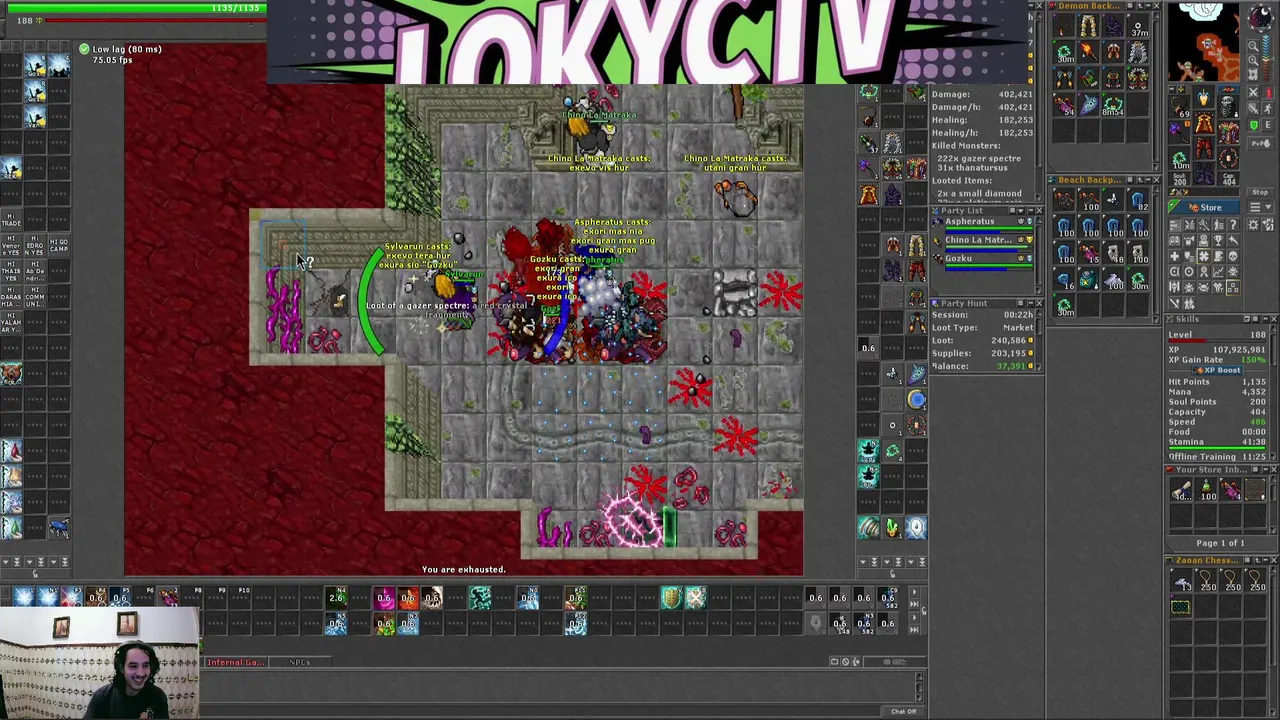Click the 2.6 cooldown action slot
The image size is (1280, 720).
click(x=336, y=597)
